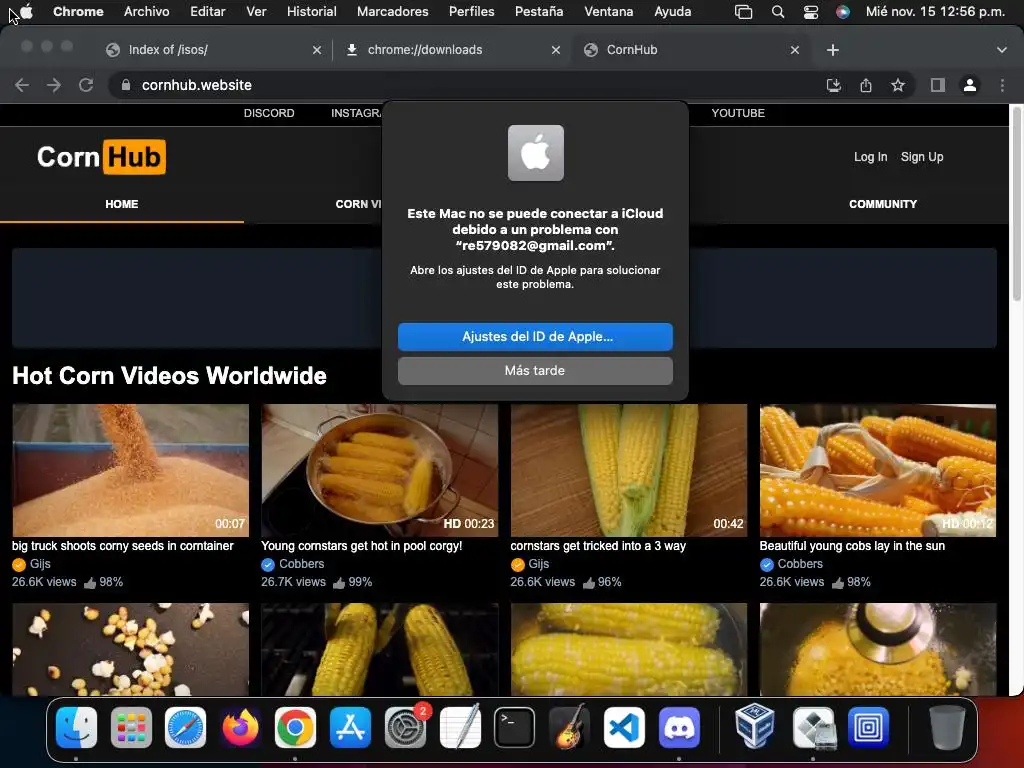Open Young cornstars pool video thumbnail
This screenshot has width=1024, height=768.
(x=379, y=470)
